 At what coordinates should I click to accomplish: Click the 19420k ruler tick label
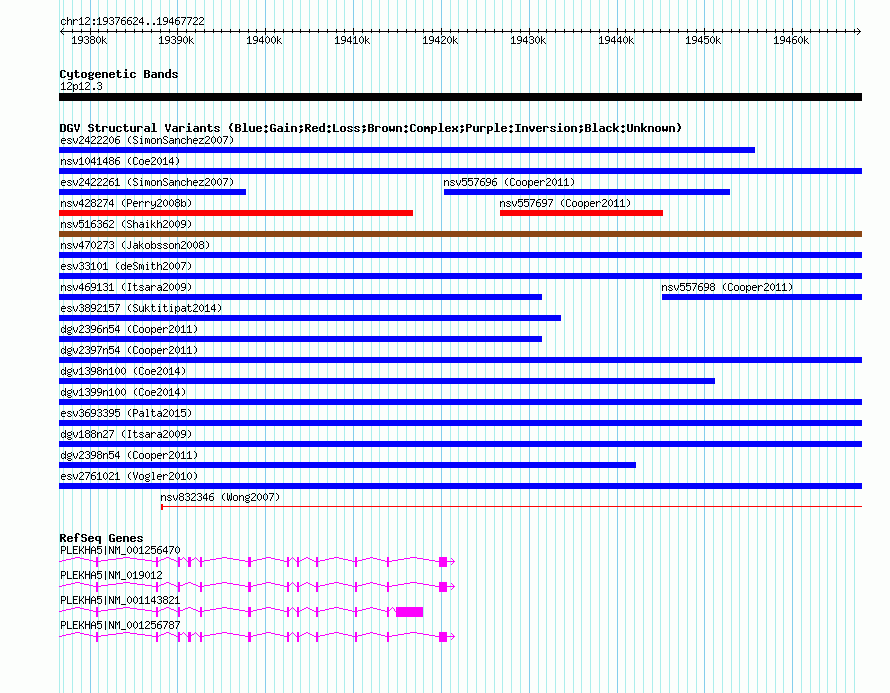pyautogui.click(x=440, y=40)
